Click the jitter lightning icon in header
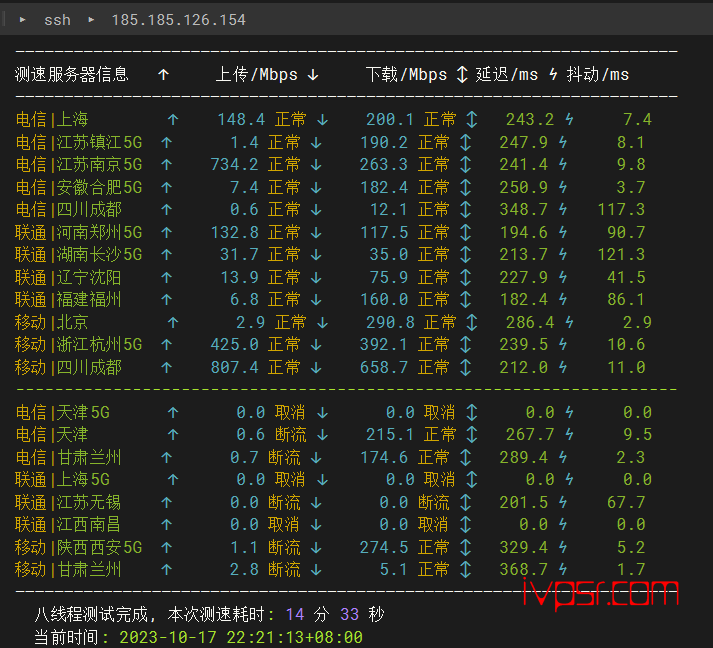The height and width of the screenshot is (648, 713). [553, 74]
